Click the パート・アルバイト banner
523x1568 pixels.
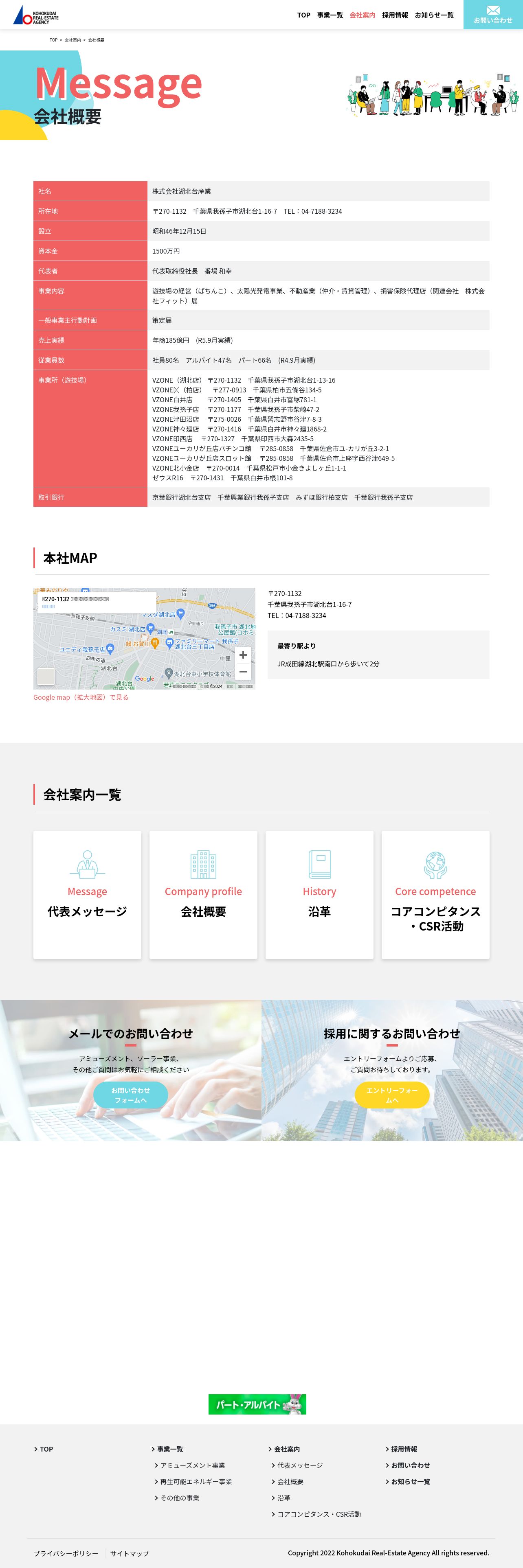click(257, 1404)
